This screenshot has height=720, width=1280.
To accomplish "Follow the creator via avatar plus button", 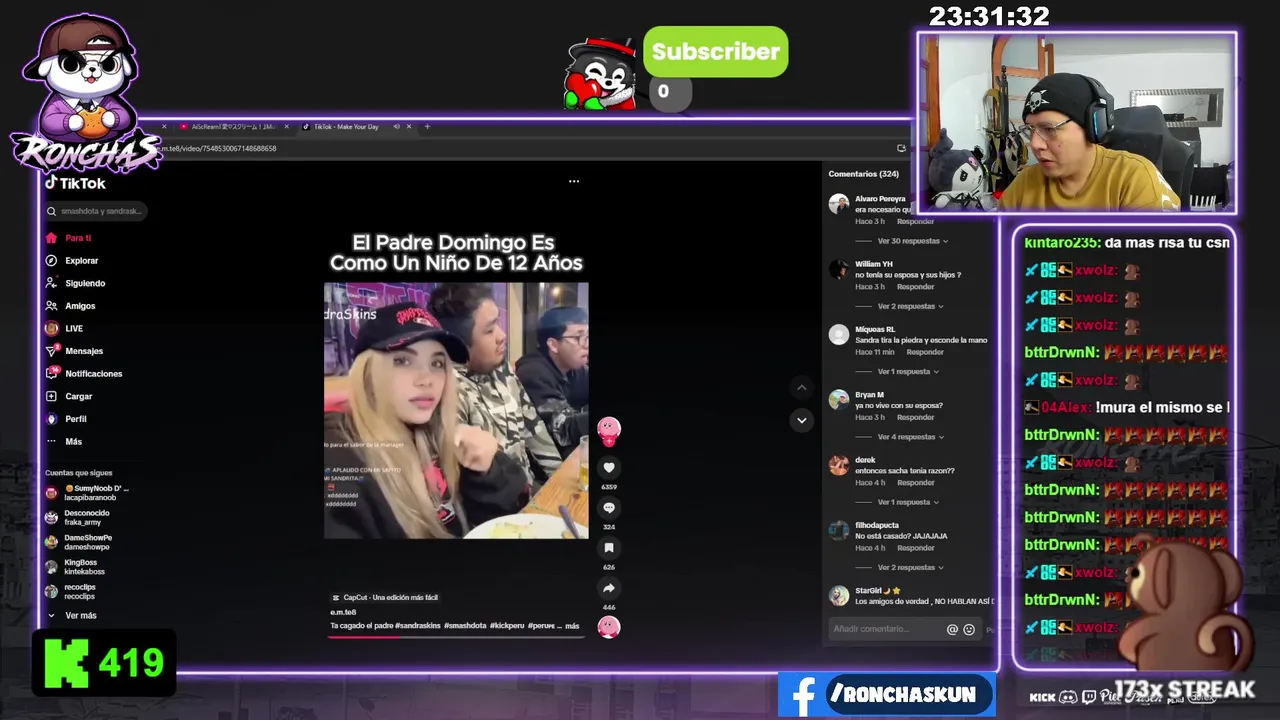I will pos(609,441).
